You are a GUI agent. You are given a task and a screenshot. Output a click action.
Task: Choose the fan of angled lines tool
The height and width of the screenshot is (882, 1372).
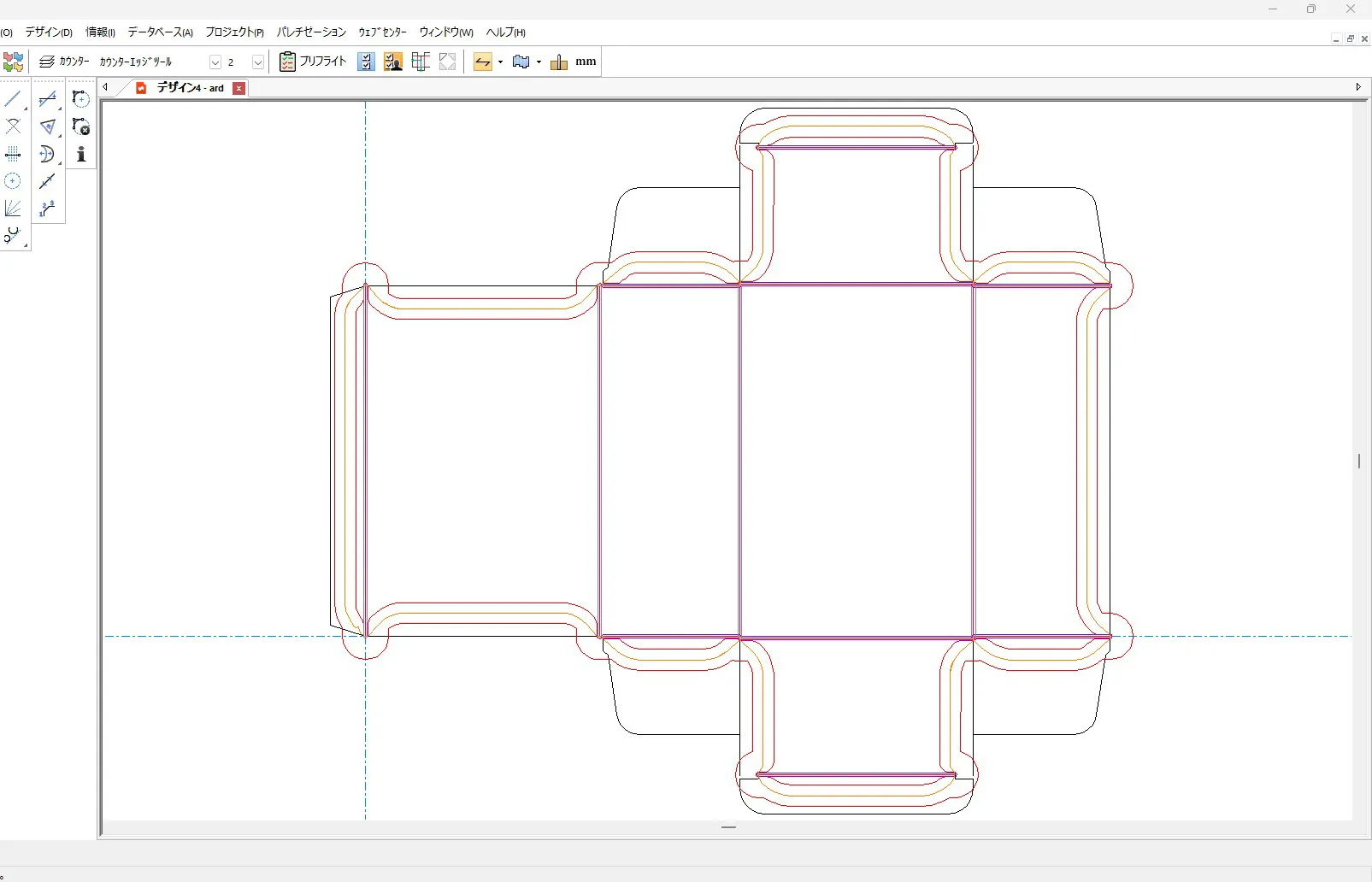pyautogui.click(x=12, y=209)
